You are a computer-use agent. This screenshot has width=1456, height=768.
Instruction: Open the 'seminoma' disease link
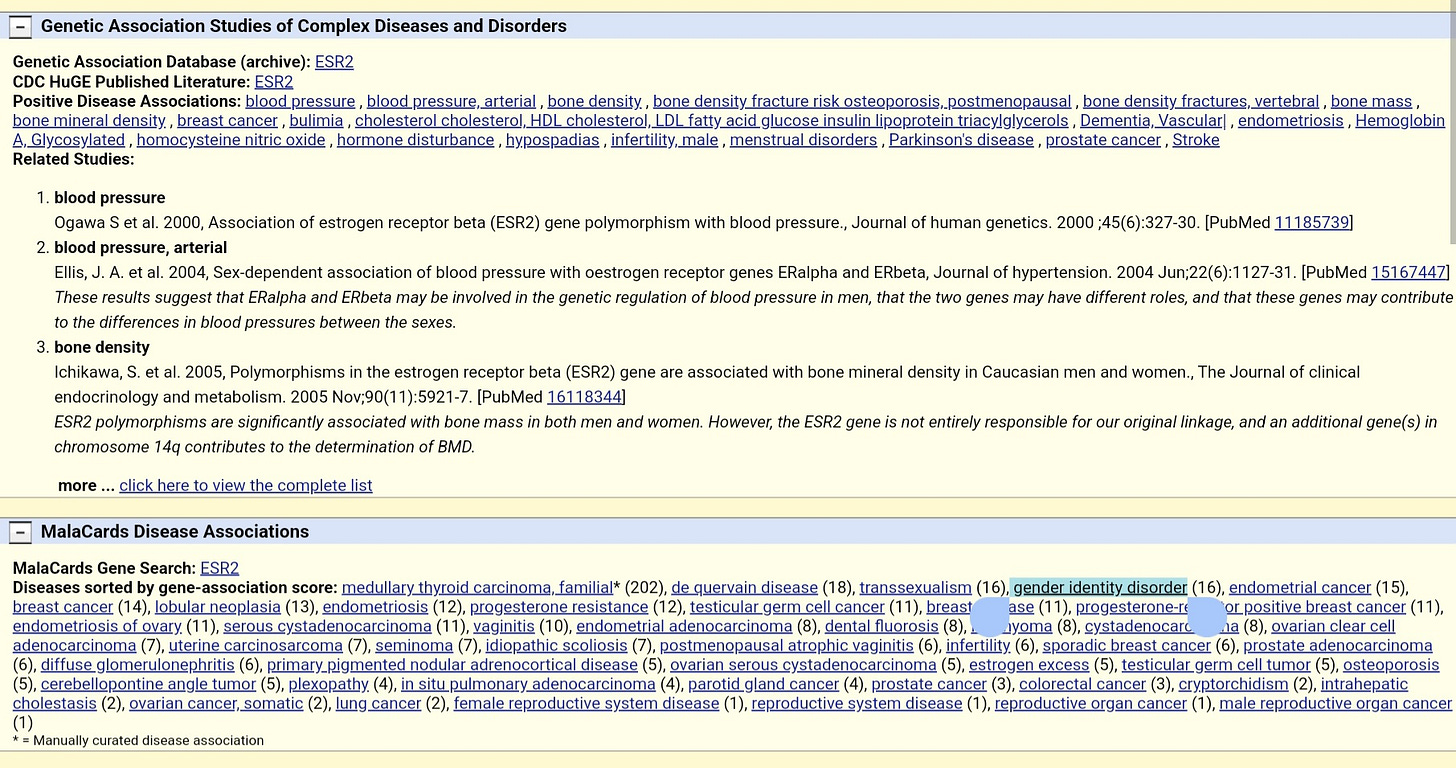(x=414, y=646)
